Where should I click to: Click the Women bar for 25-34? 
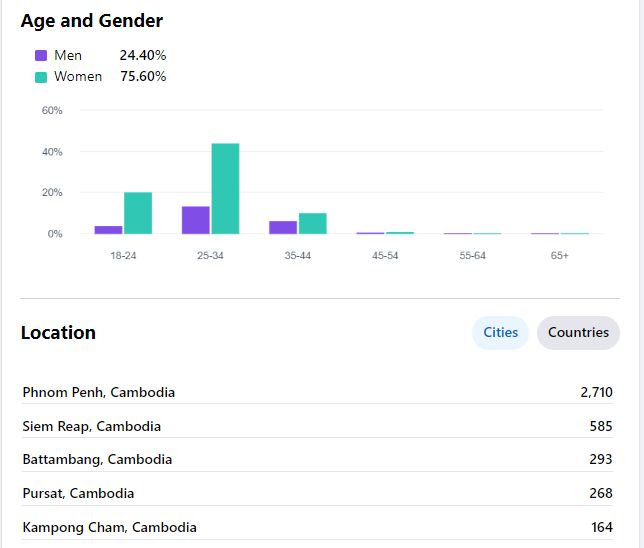click(225, 189)
